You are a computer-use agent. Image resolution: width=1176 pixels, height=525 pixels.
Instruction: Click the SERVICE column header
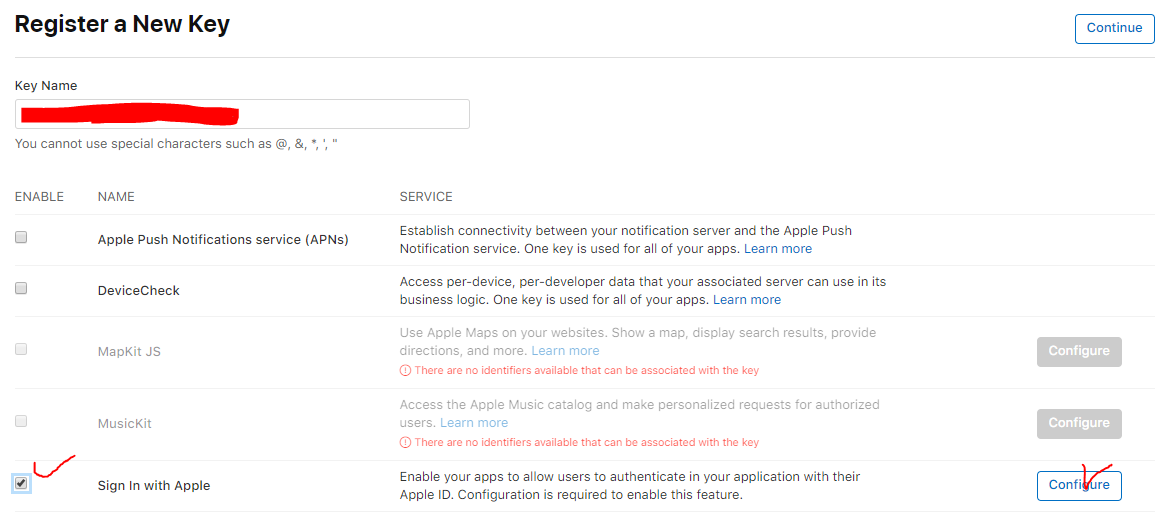click(426, 196)
